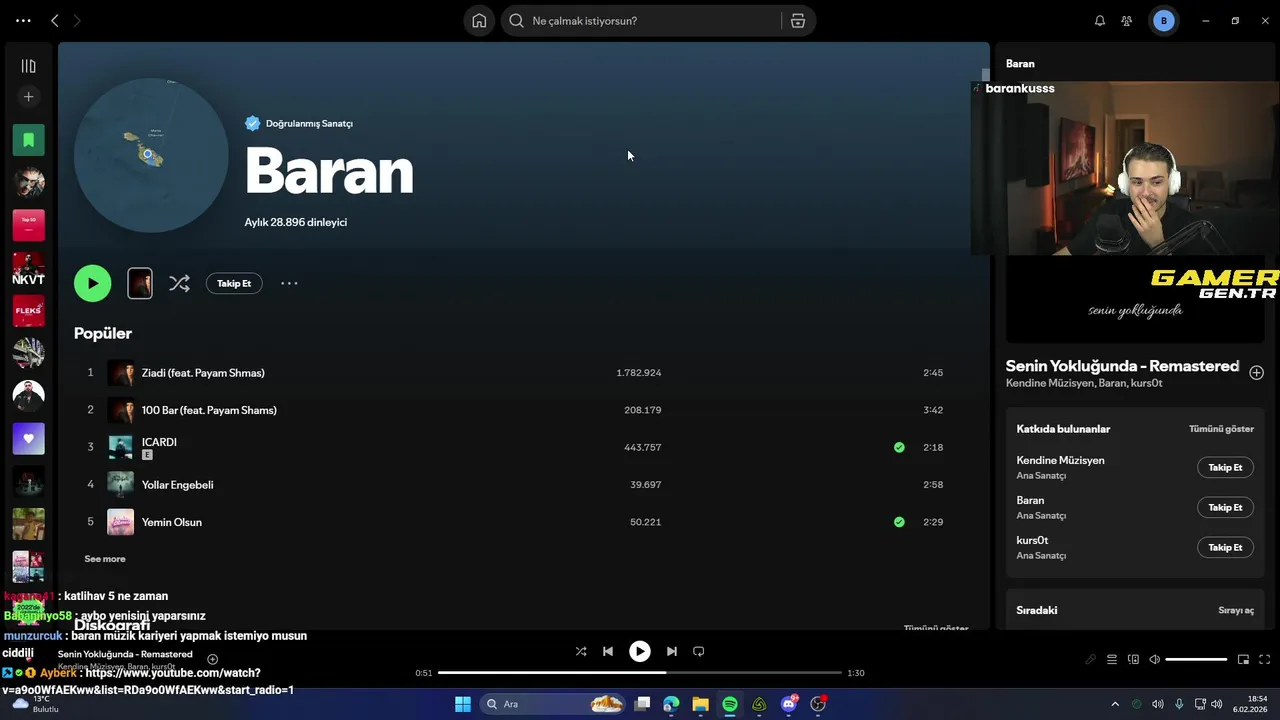This screenshot has width=1280, height=720.
Task: Skip to next track
Action: pos(672,651)
